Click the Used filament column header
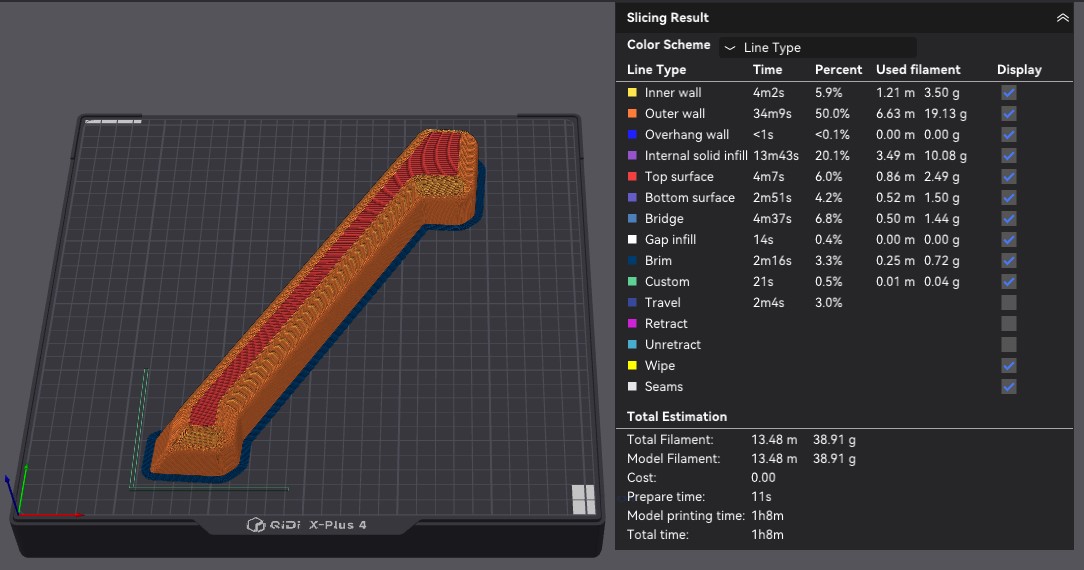1084x570 pixels. coord(918,70)
